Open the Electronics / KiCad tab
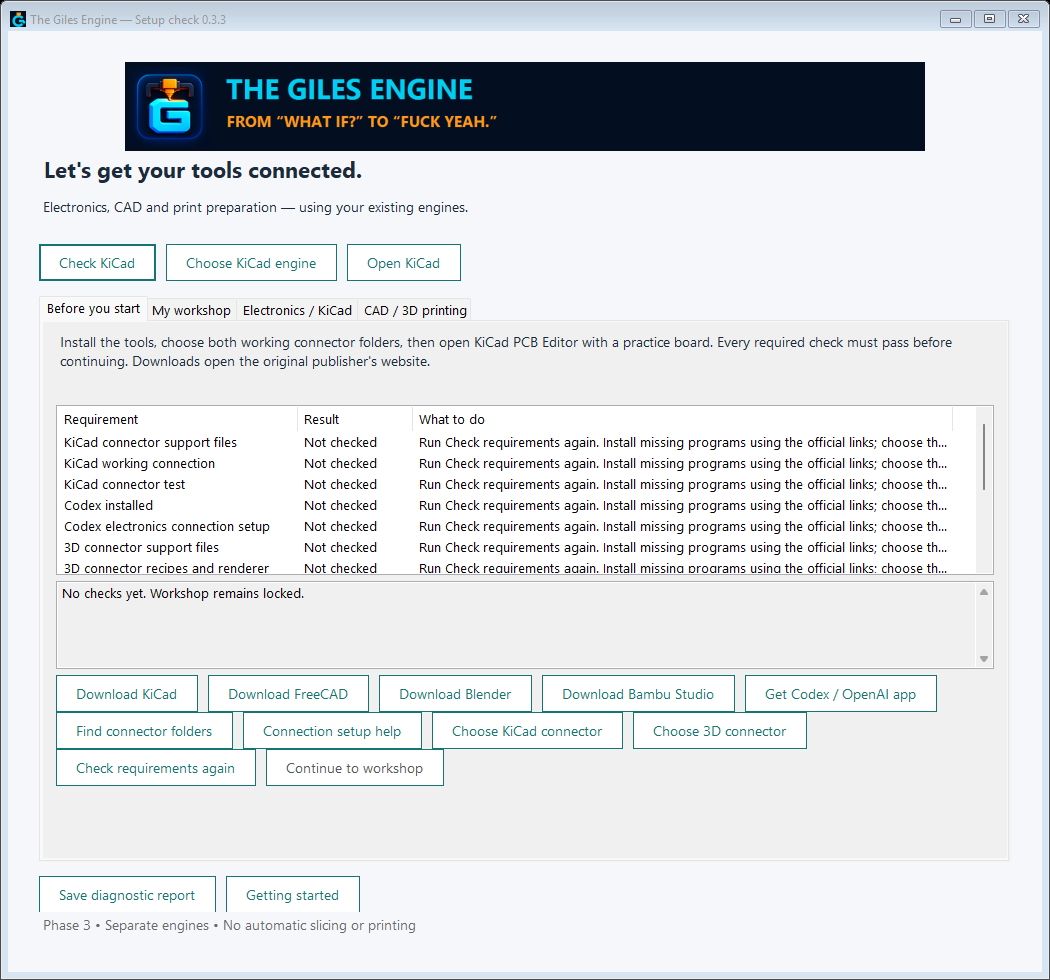This screenshot has width=1050, height=980. pos(297,310)
